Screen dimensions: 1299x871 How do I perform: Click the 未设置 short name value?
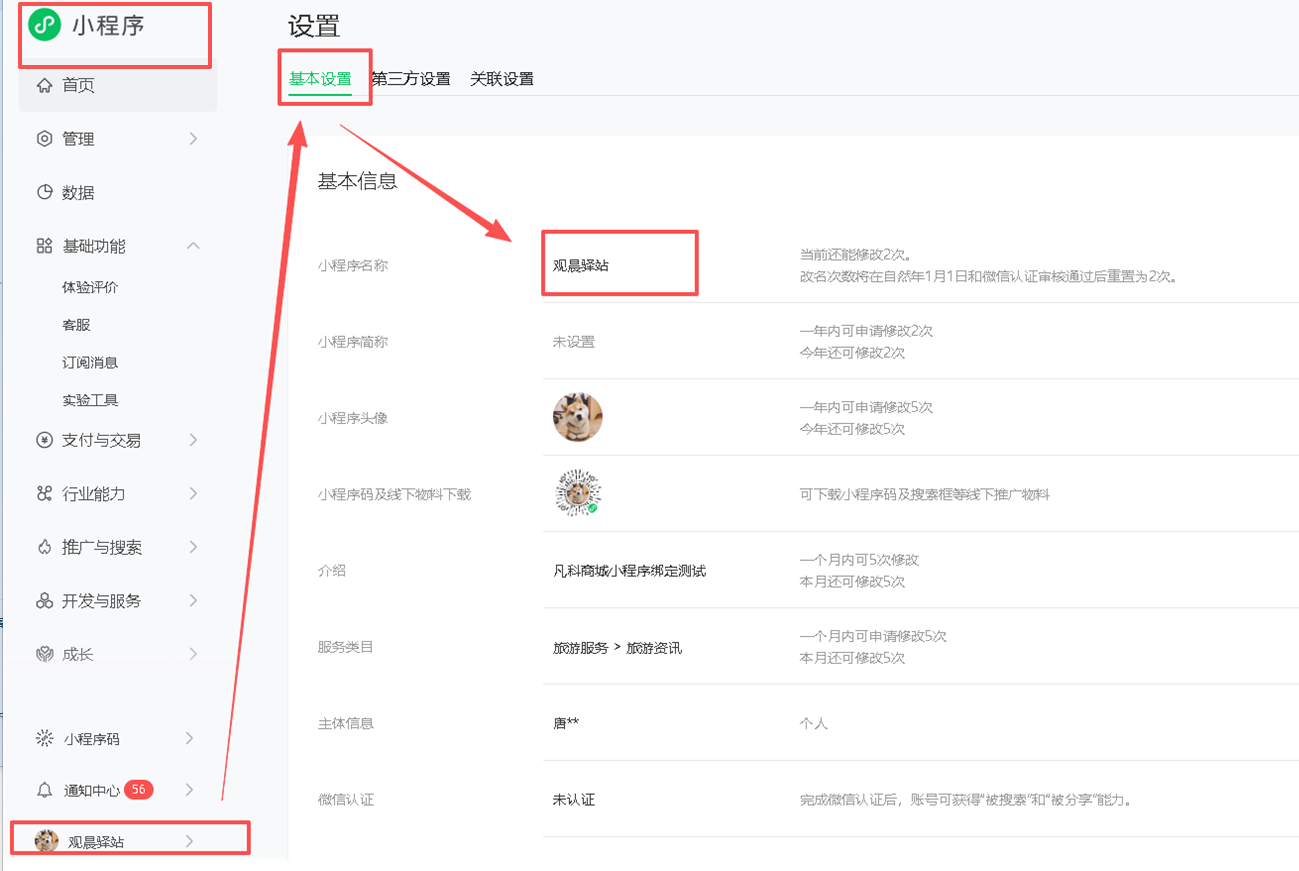coord(574,342)
